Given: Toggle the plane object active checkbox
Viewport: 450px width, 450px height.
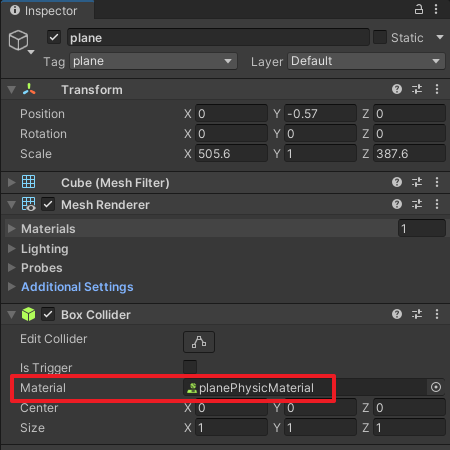Looking at the screenshot, I should (x=54, y=37).
